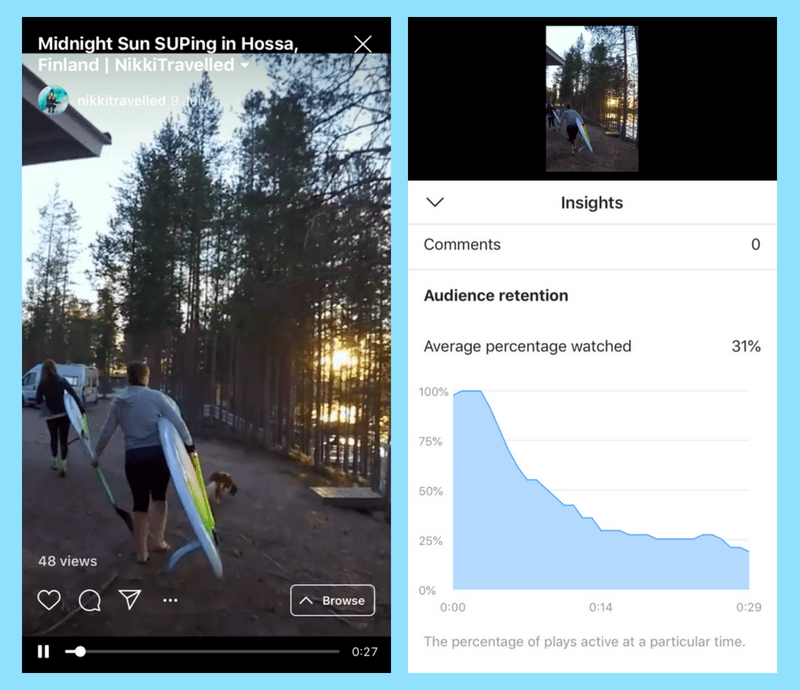Tap the nikkitravelled username link

[x=121, y=101]
